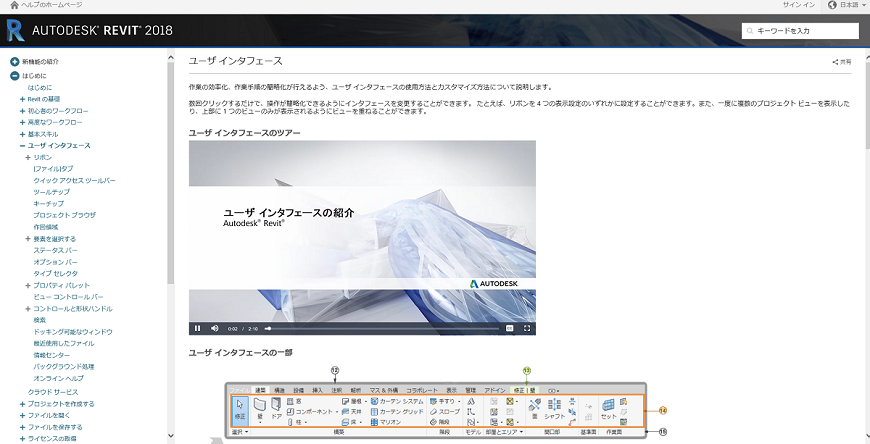This screenshot has height=444, width=870.
Task: Toggle closed captions on the video player
Action: click(509, 328)
